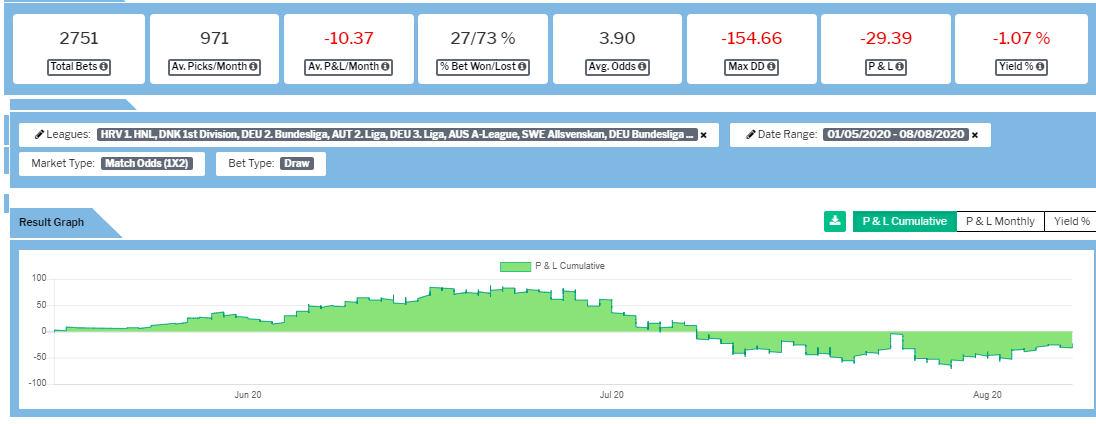Click the Aug 20 axis label

(x=988, y=395)
